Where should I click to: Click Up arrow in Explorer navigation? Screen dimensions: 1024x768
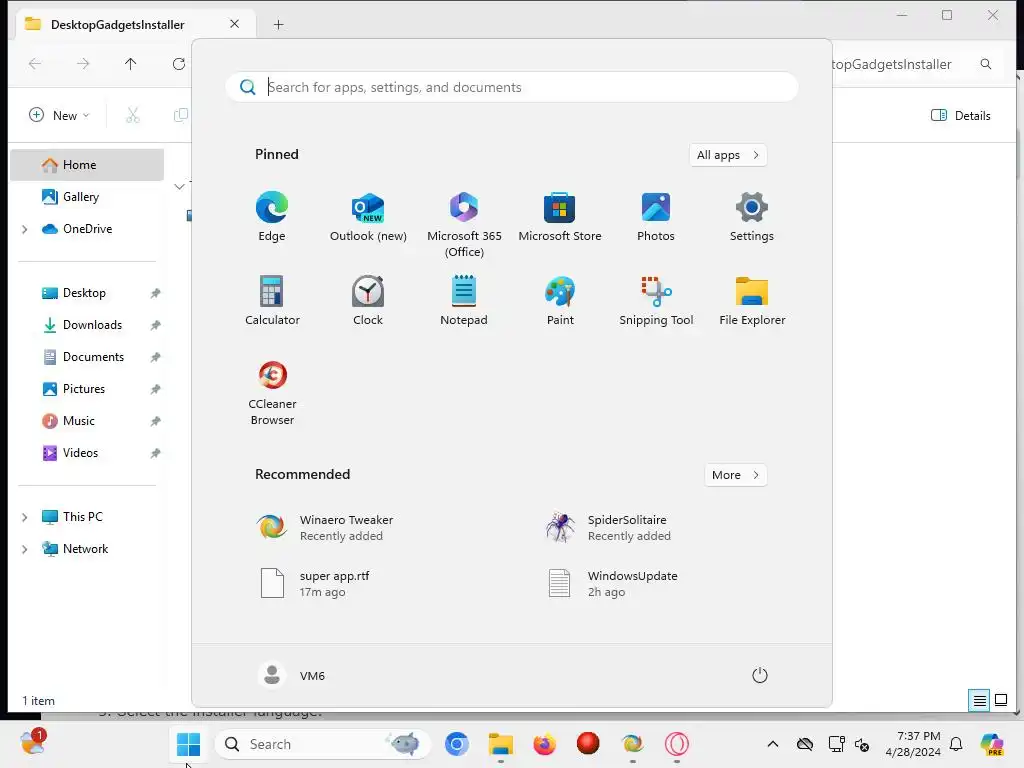click(x=131, y=63)
